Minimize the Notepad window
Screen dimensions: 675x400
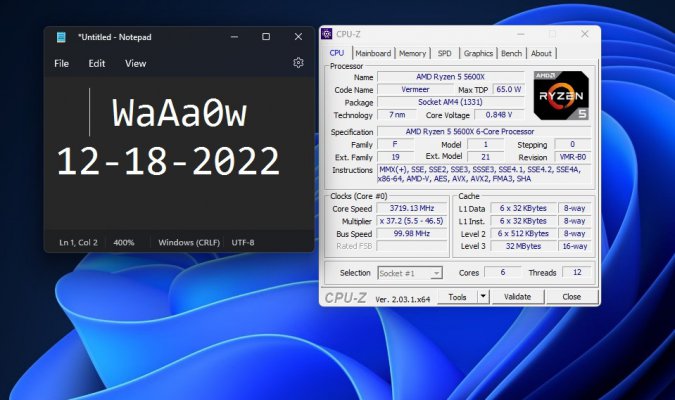tap(234, 37)
